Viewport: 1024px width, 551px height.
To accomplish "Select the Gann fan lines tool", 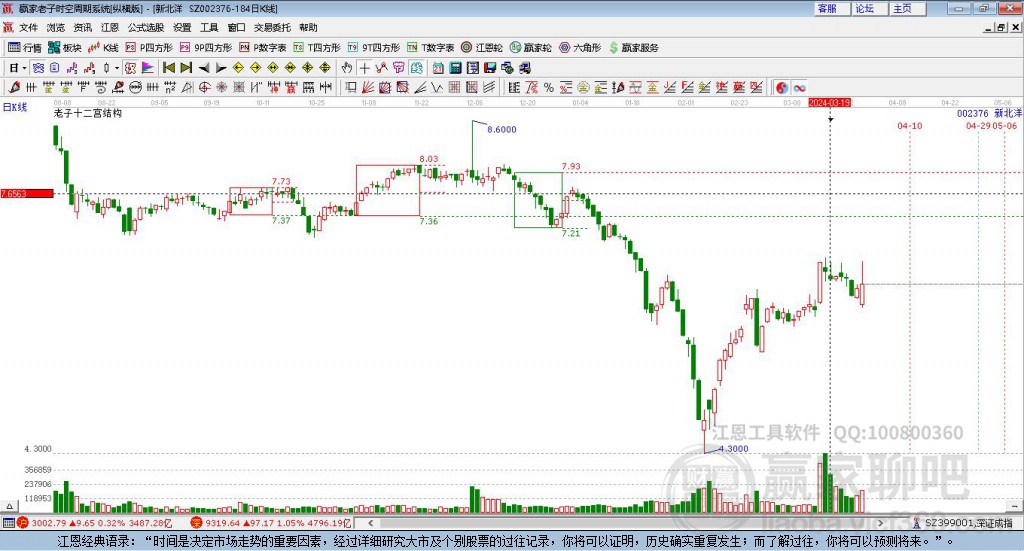I will pyautogui.click(x=367, y=87).
